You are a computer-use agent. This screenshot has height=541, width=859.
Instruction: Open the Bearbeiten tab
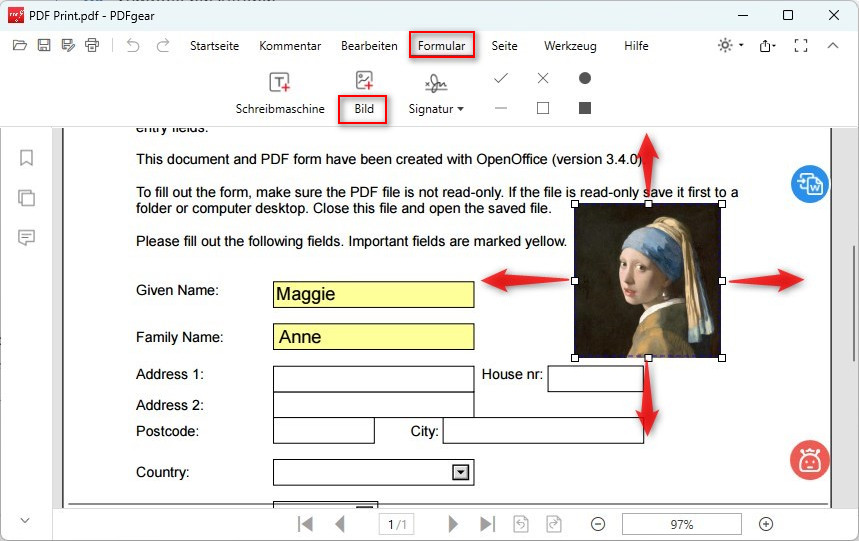click(x=369, y=46)
